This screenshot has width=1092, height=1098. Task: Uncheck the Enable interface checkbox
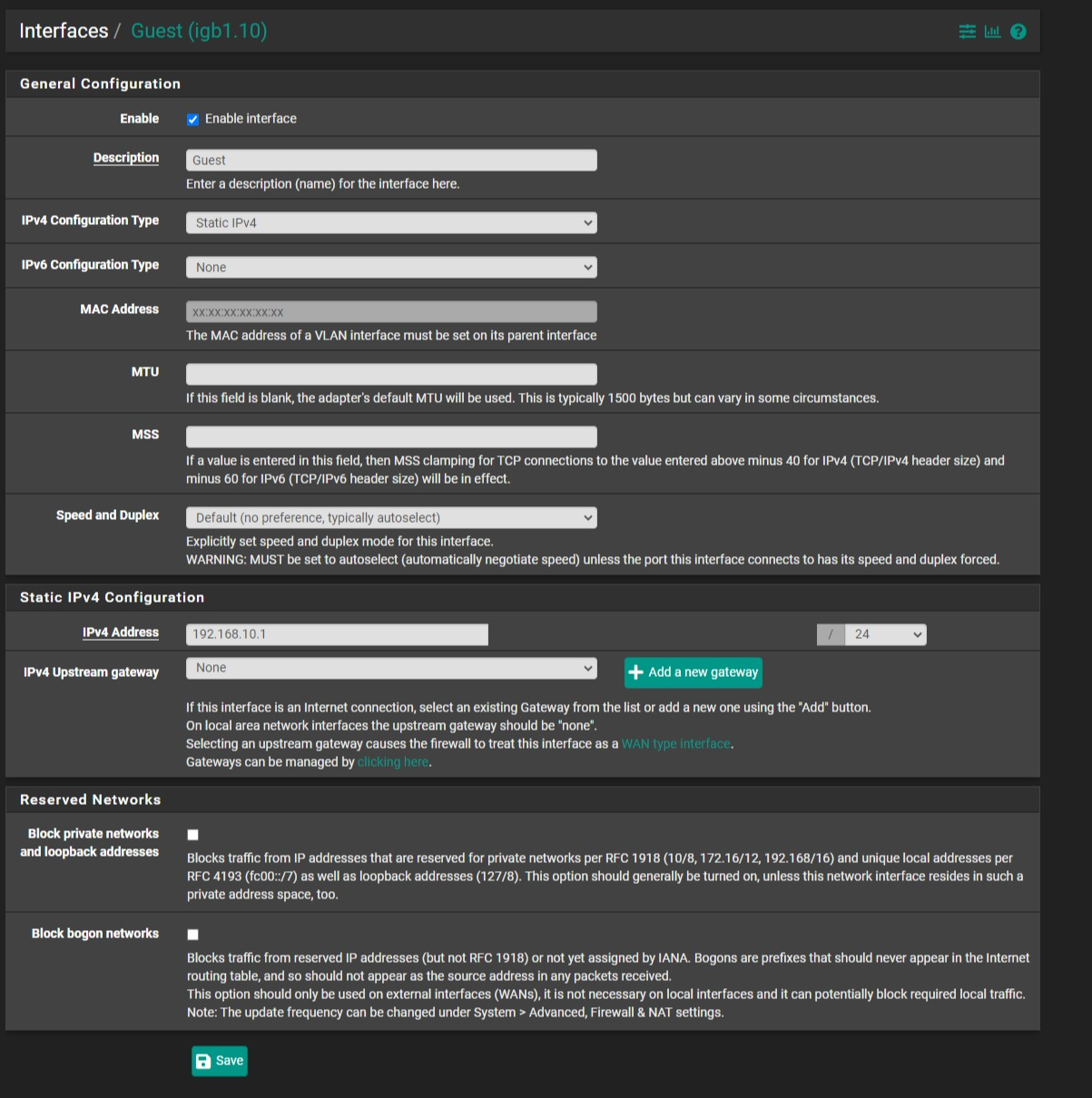point(192,120)
